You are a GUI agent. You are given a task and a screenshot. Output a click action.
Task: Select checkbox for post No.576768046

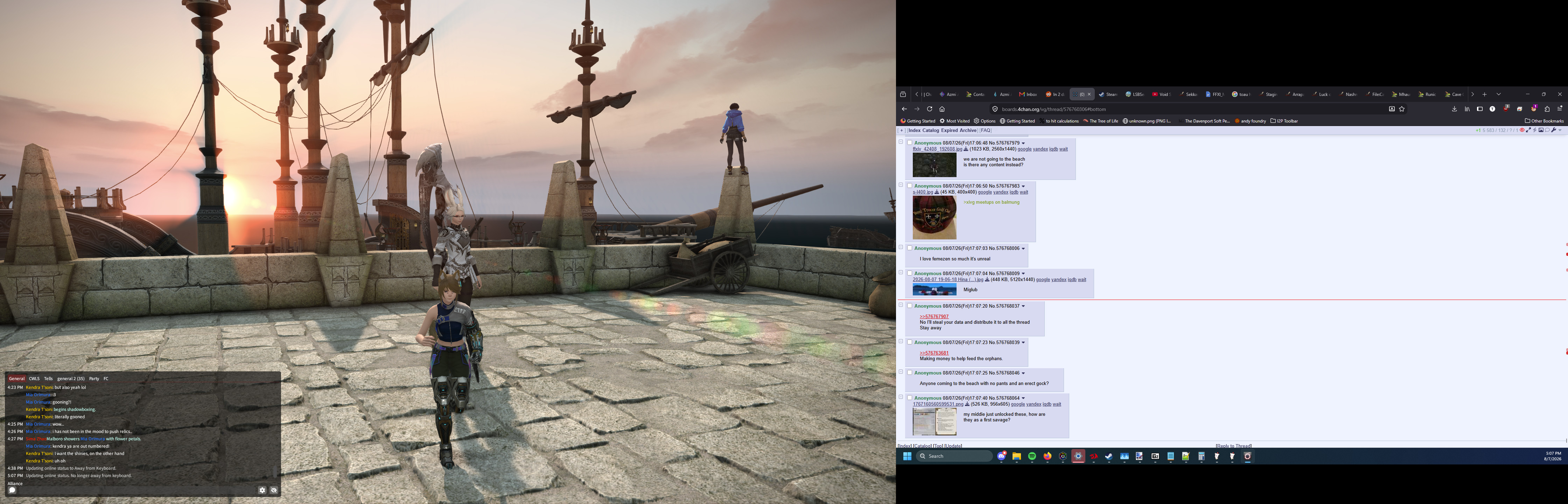(909, 372)
